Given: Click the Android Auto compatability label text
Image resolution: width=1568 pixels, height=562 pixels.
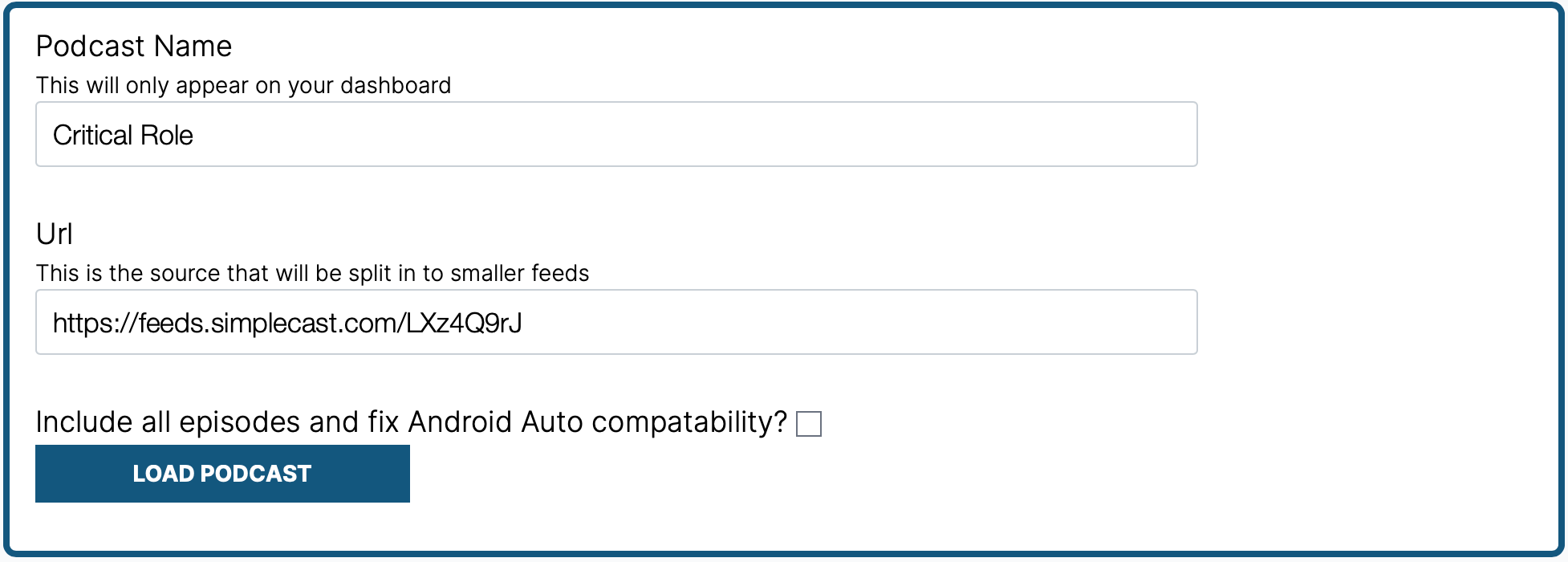Looking at the screenshot, I should tap(411, 422).
